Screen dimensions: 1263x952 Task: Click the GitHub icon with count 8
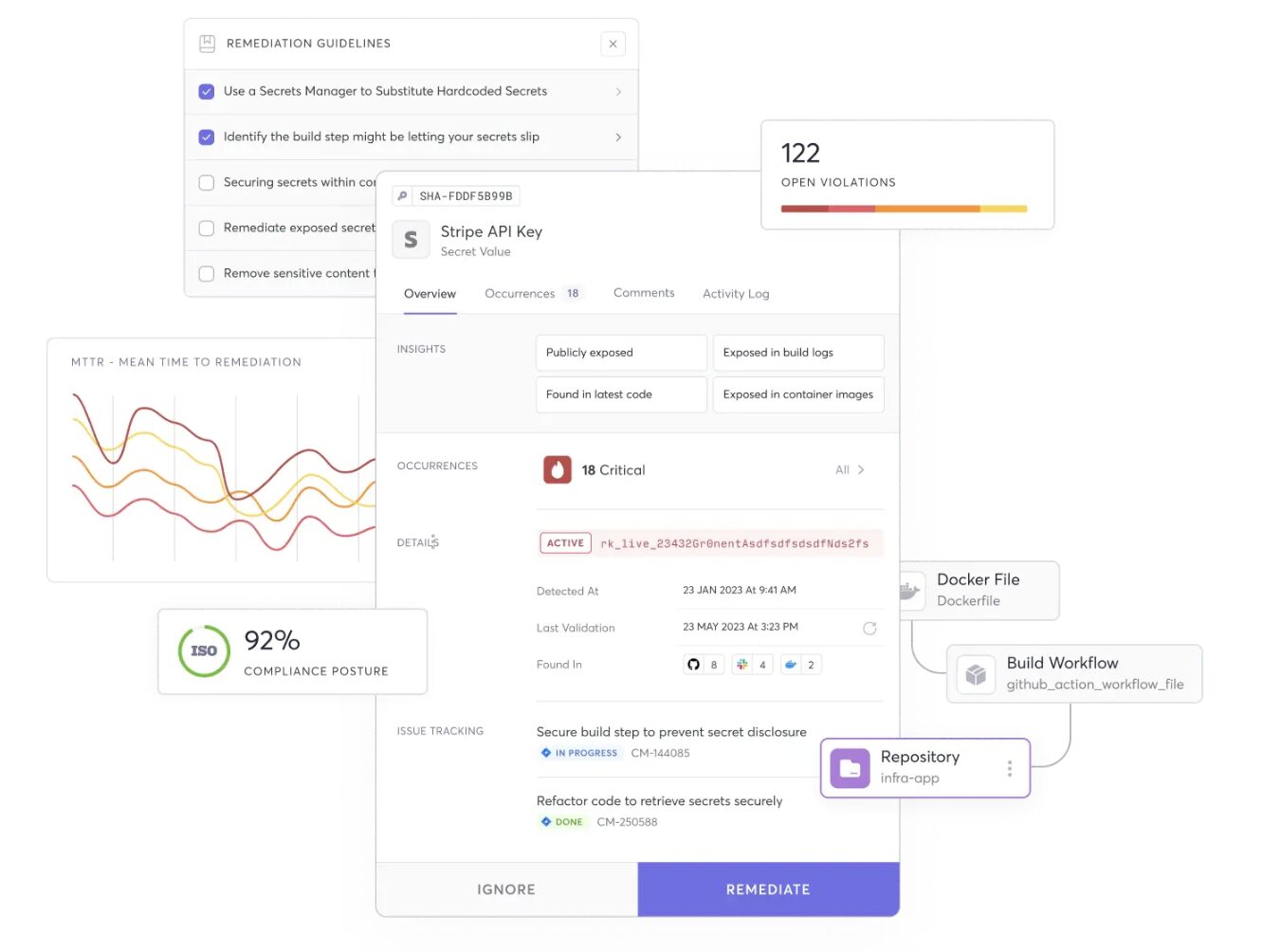693,665
